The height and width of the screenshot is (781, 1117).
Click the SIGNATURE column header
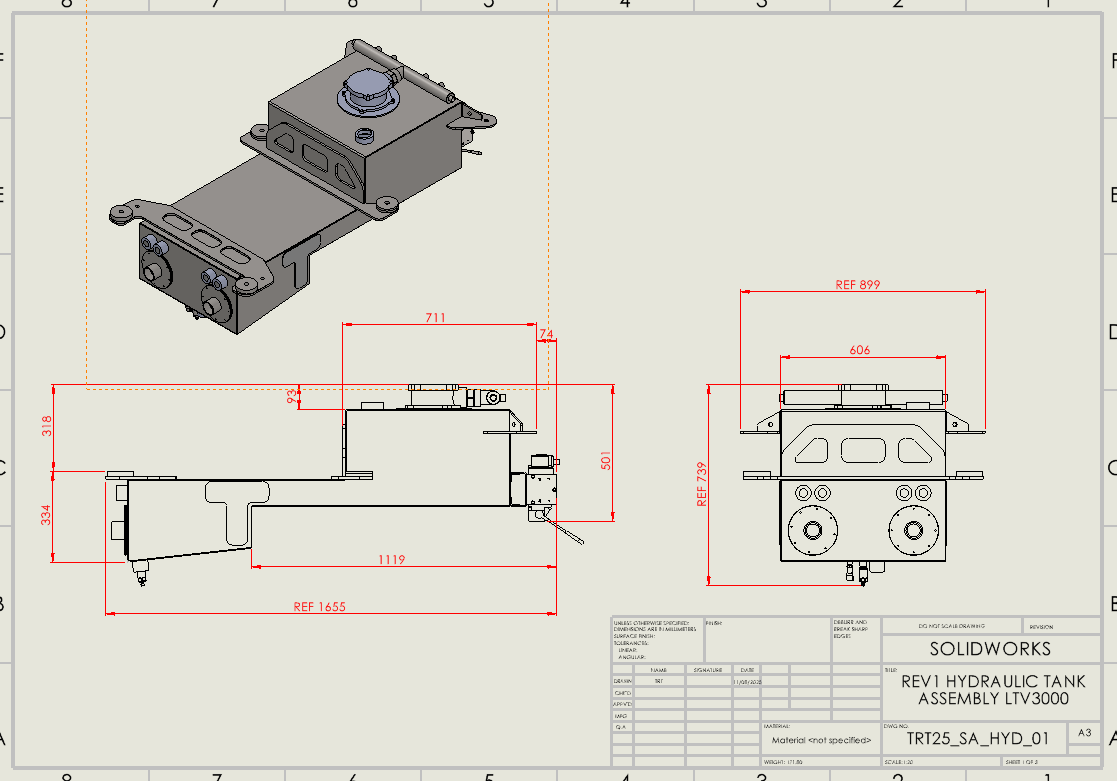point(708,671)
